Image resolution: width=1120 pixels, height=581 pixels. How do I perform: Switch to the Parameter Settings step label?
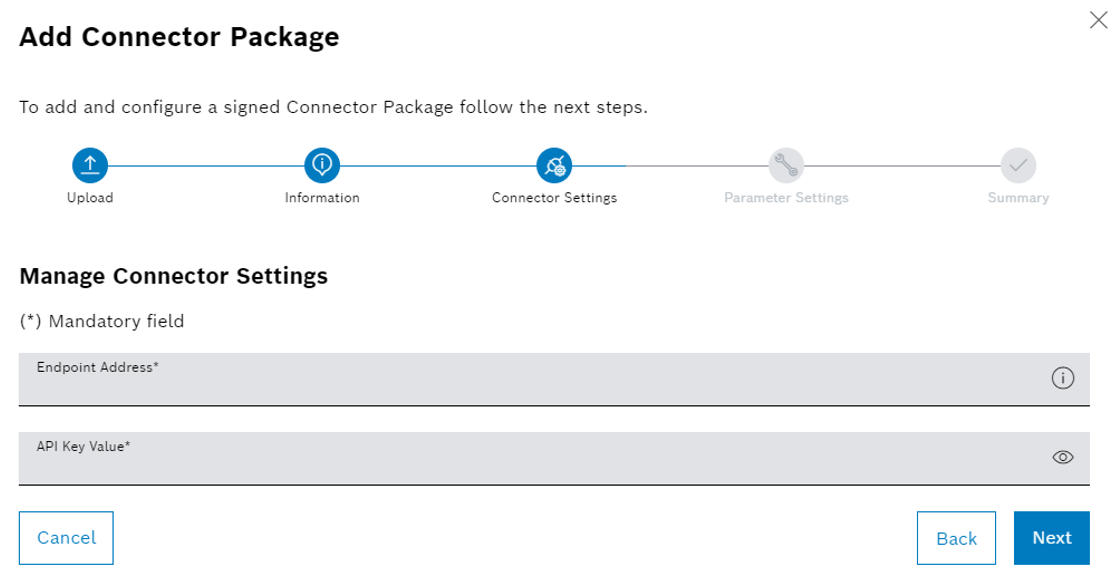pos(786,197)
